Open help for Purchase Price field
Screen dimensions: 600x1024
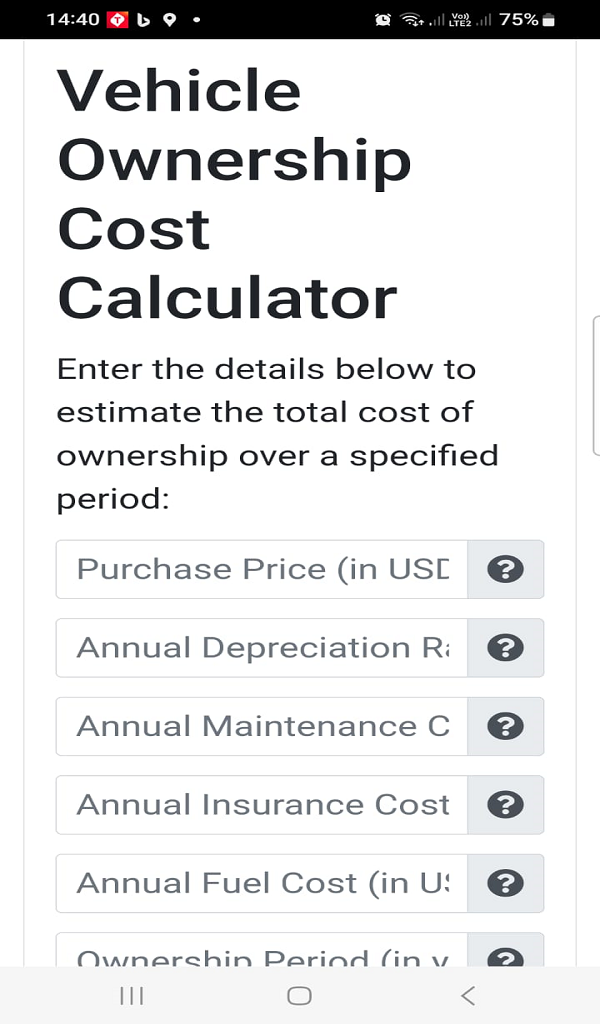(x=505, y=569)
